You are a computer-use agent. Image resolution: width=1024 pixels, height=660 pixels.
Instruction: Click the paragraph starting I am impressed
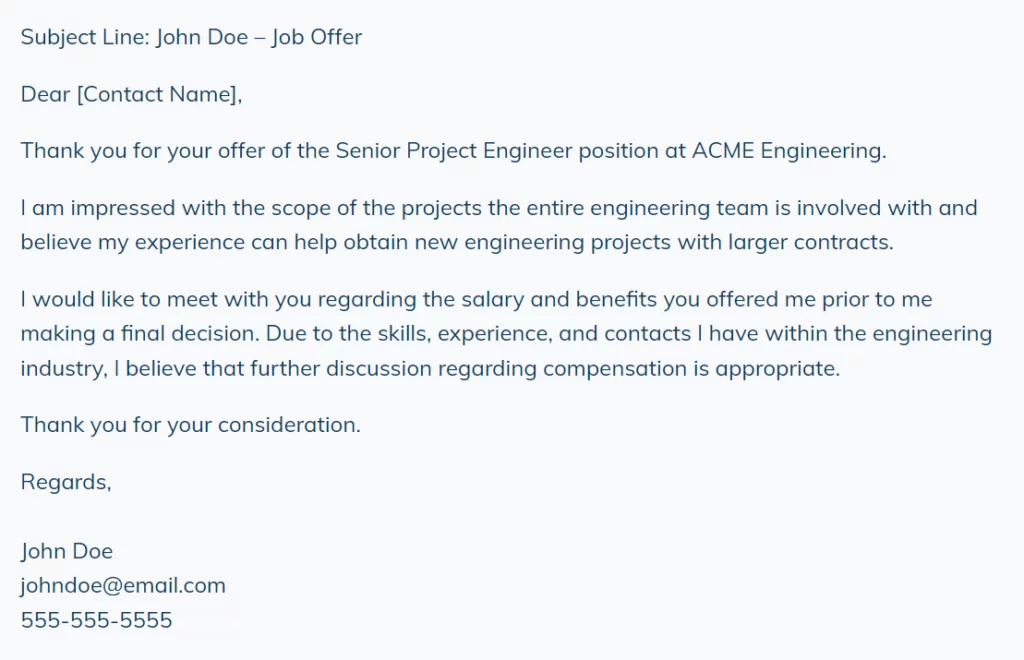(x=499, y=225)
